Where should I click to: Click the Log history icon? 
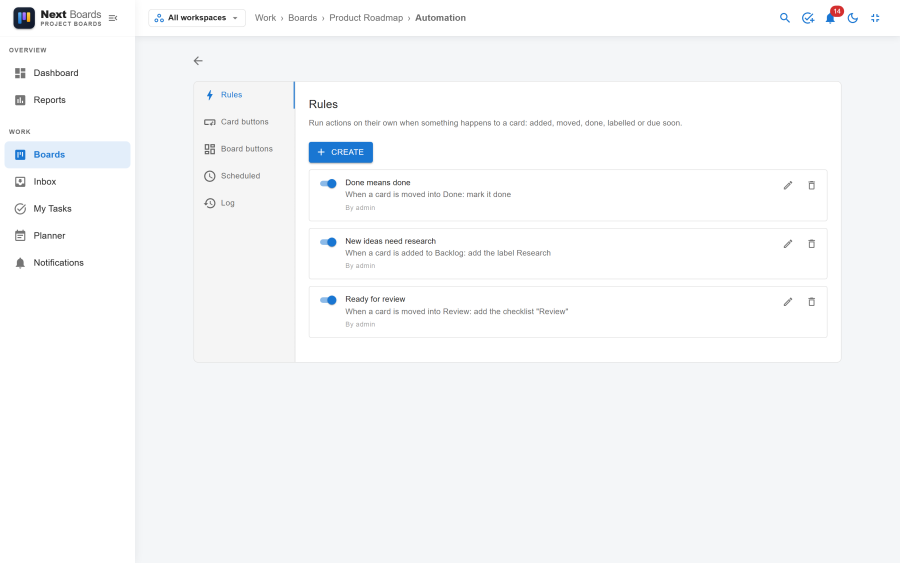coord(210,203)
